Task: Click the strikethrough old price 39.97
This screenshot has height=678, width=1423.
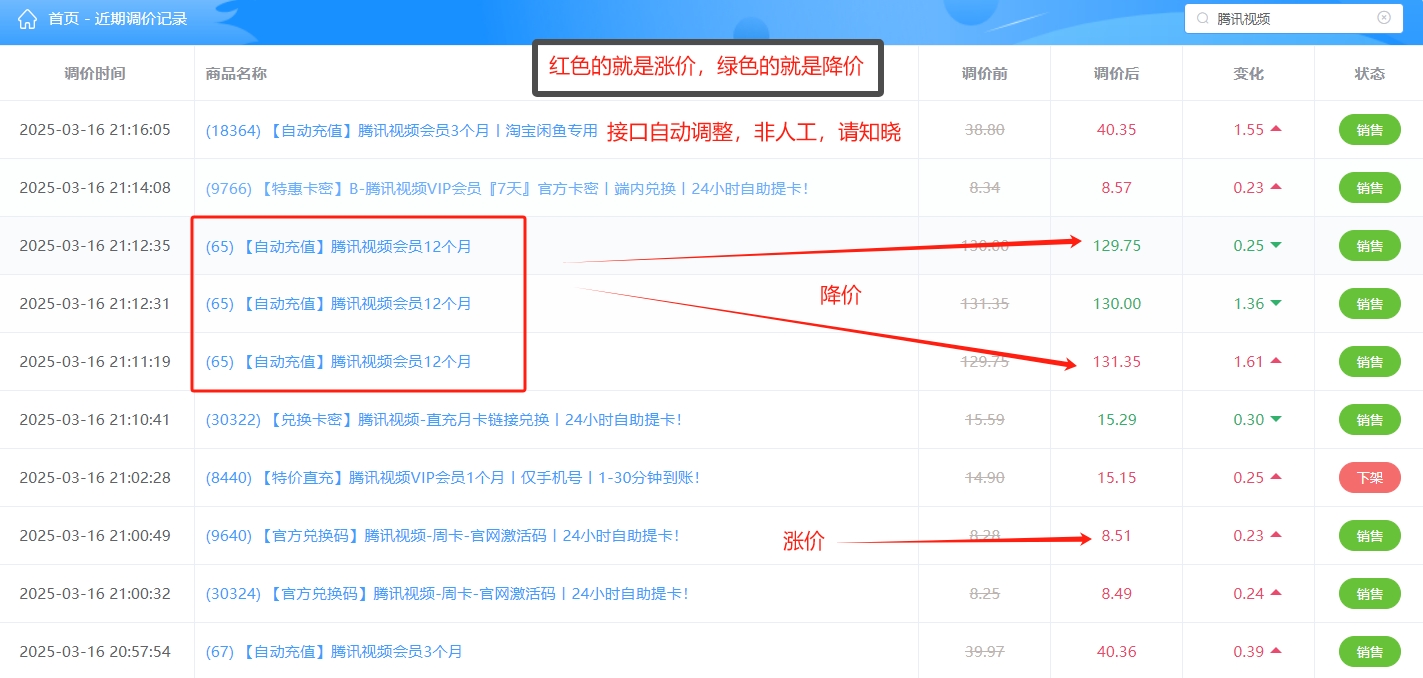Action: [984, 652]
